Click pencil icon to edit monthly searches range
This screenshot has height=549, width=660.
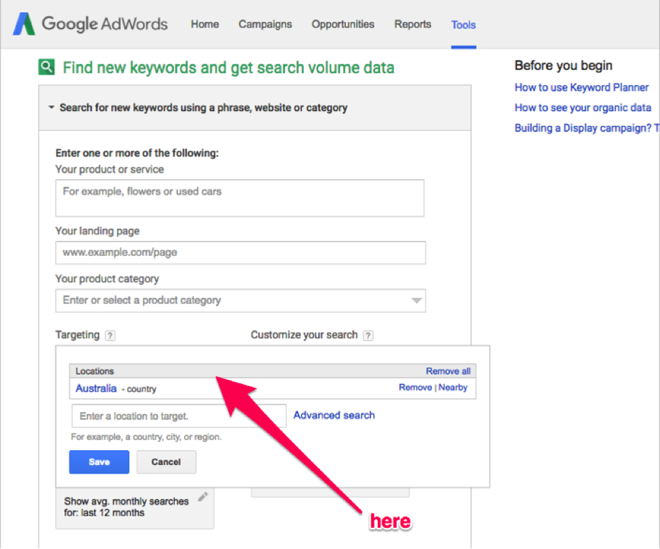(x=203, y=497)
